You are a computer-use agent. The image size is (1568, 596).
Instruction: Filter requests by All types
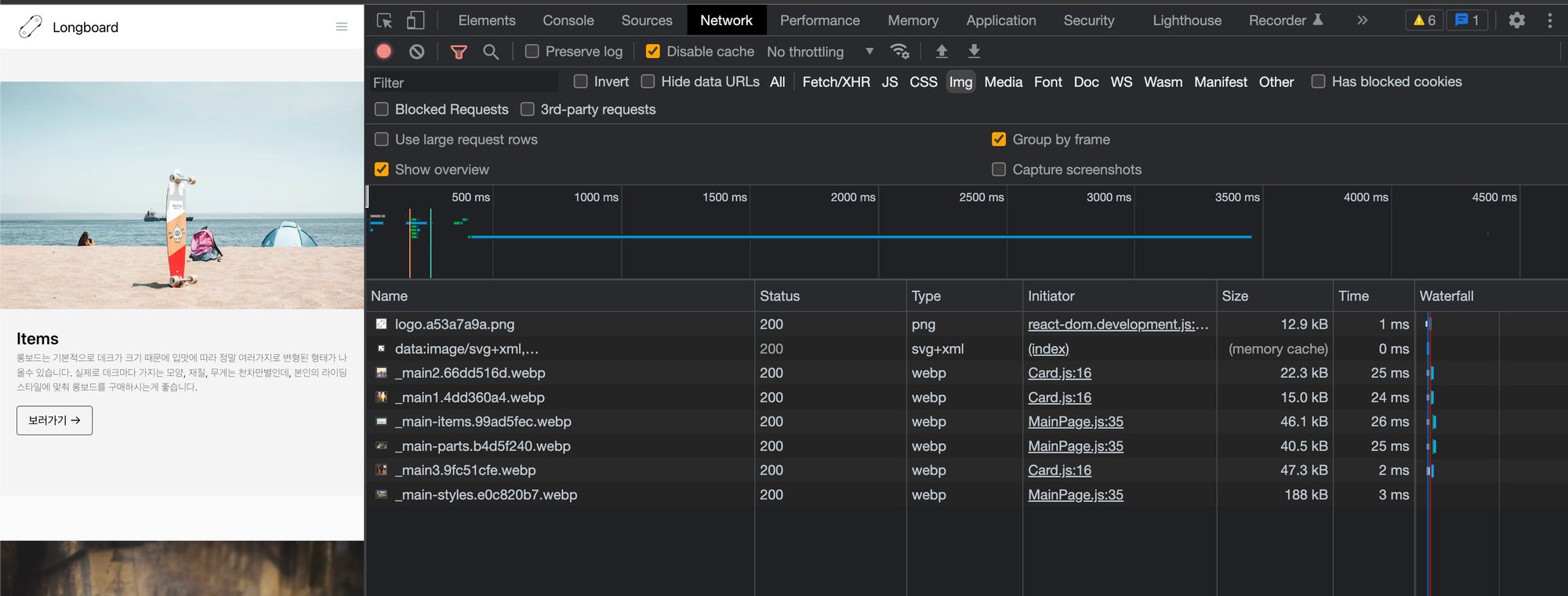point(778,82)
